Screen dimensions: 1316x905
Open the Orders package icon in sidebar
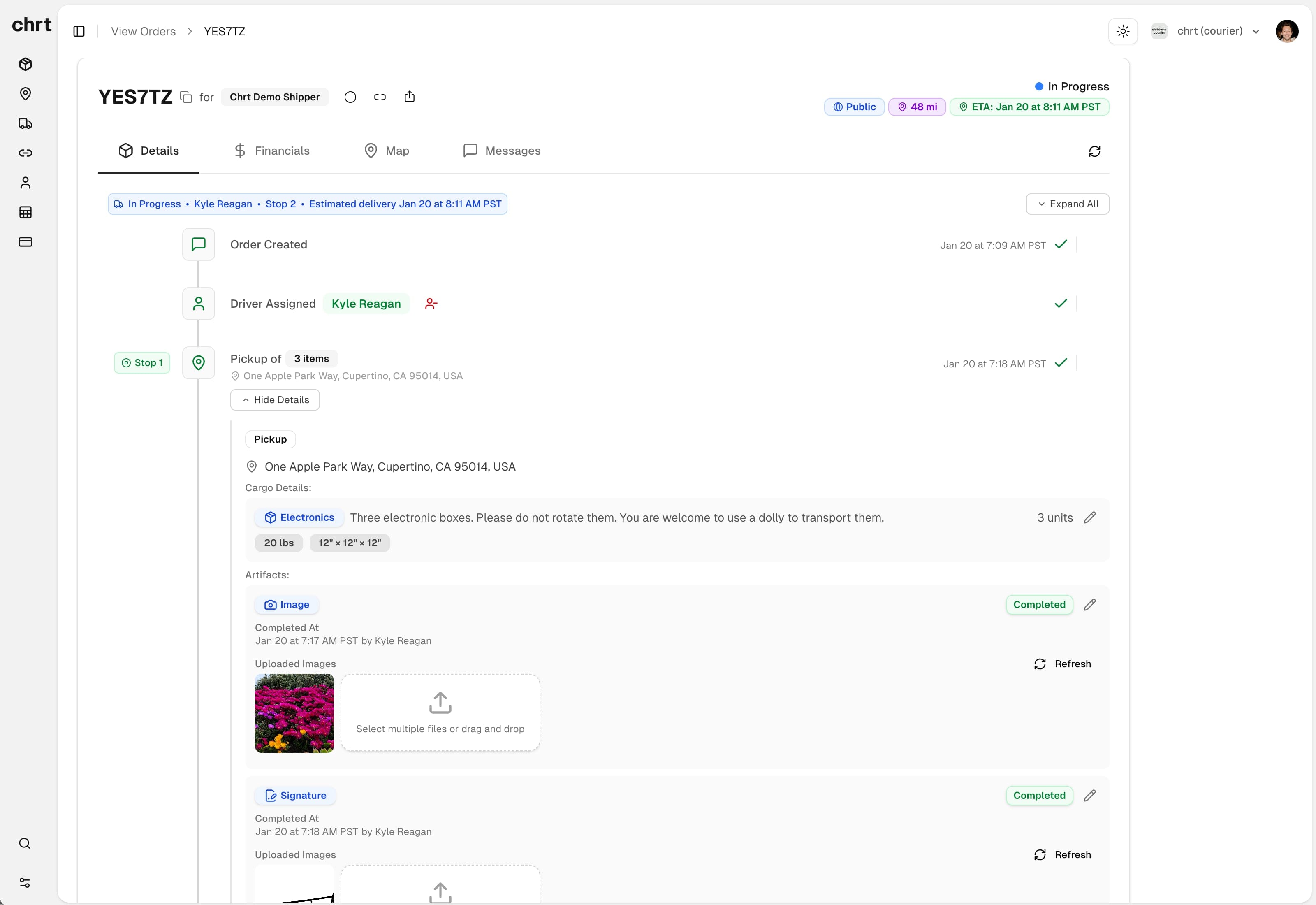[25, 64]
